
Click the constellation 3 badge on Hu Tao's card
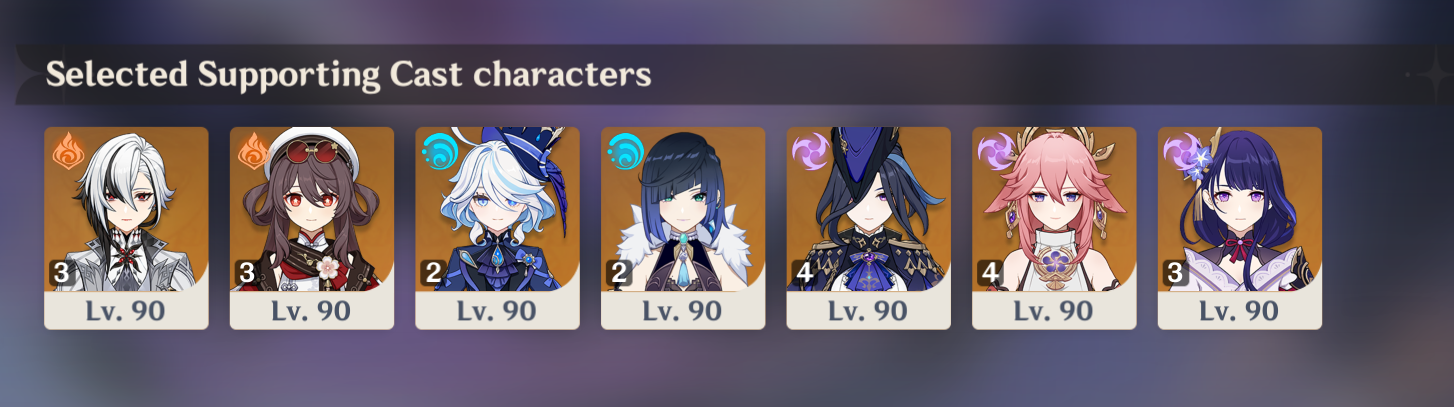click(246, 273)
